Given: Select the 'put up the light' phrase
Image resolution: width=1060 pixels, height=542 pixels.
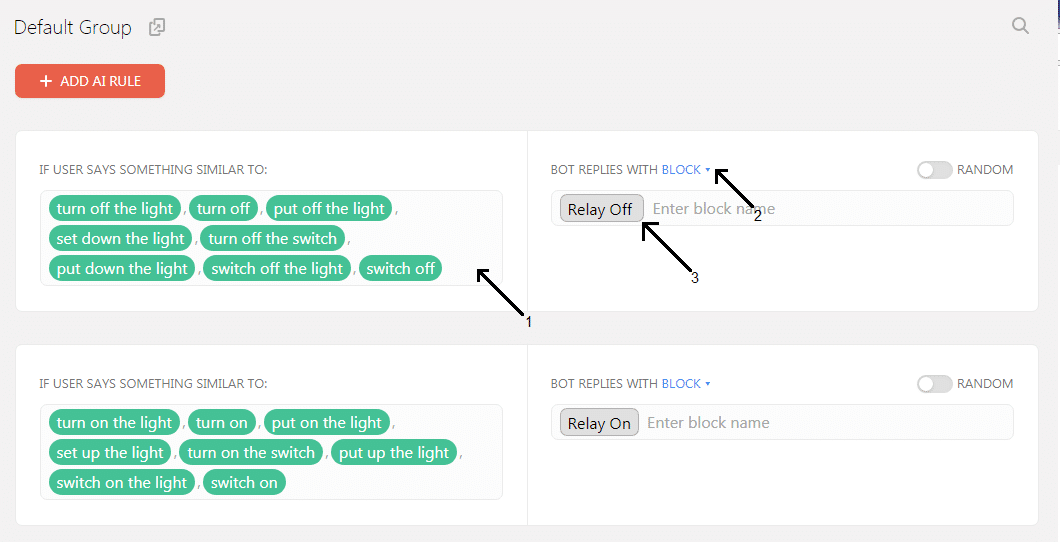Looking at the screenshot, I should pos(394,453).
